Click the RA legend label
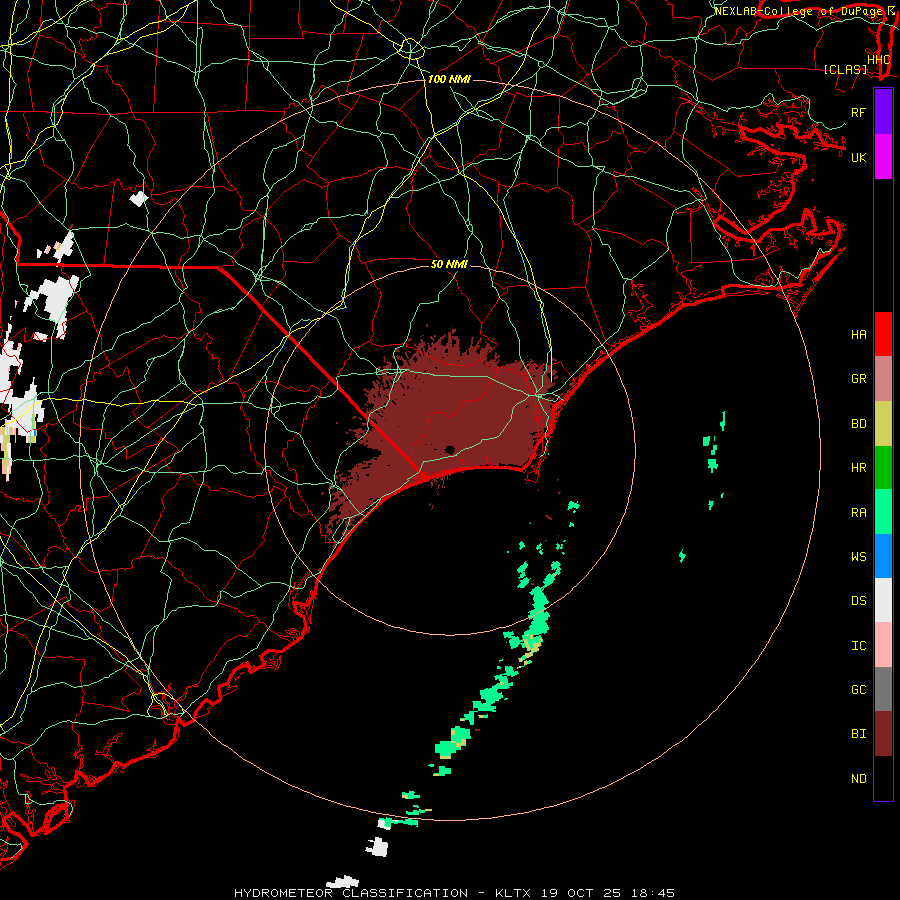Image resolution: width=900 pixels, height=900 pixels. click(858, 513)
